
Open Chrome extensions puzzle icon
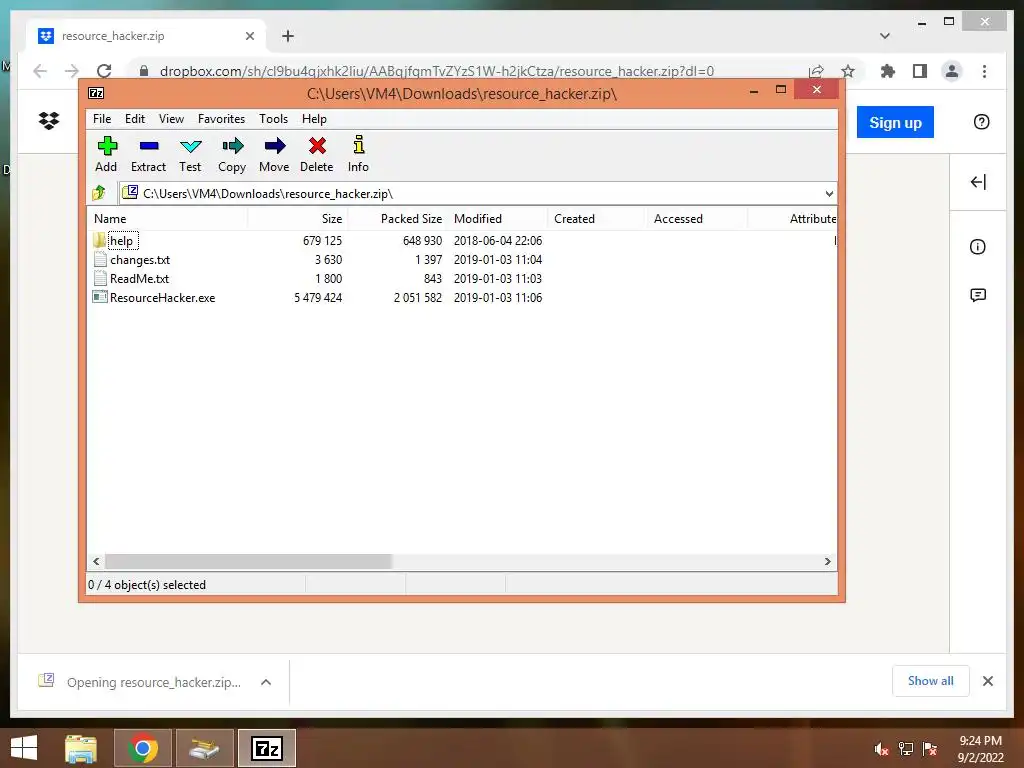tap(888, 71)
